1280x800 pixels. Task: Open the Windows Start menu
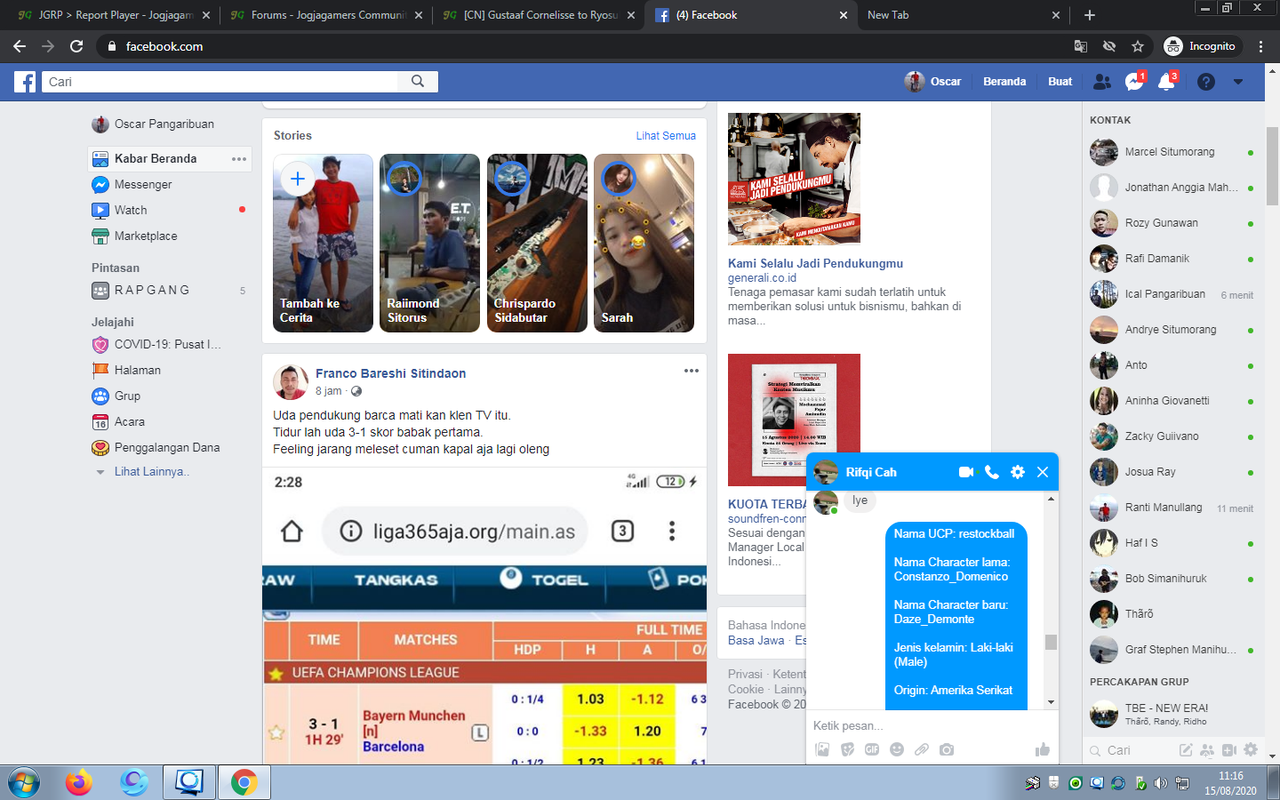(22, 781)
